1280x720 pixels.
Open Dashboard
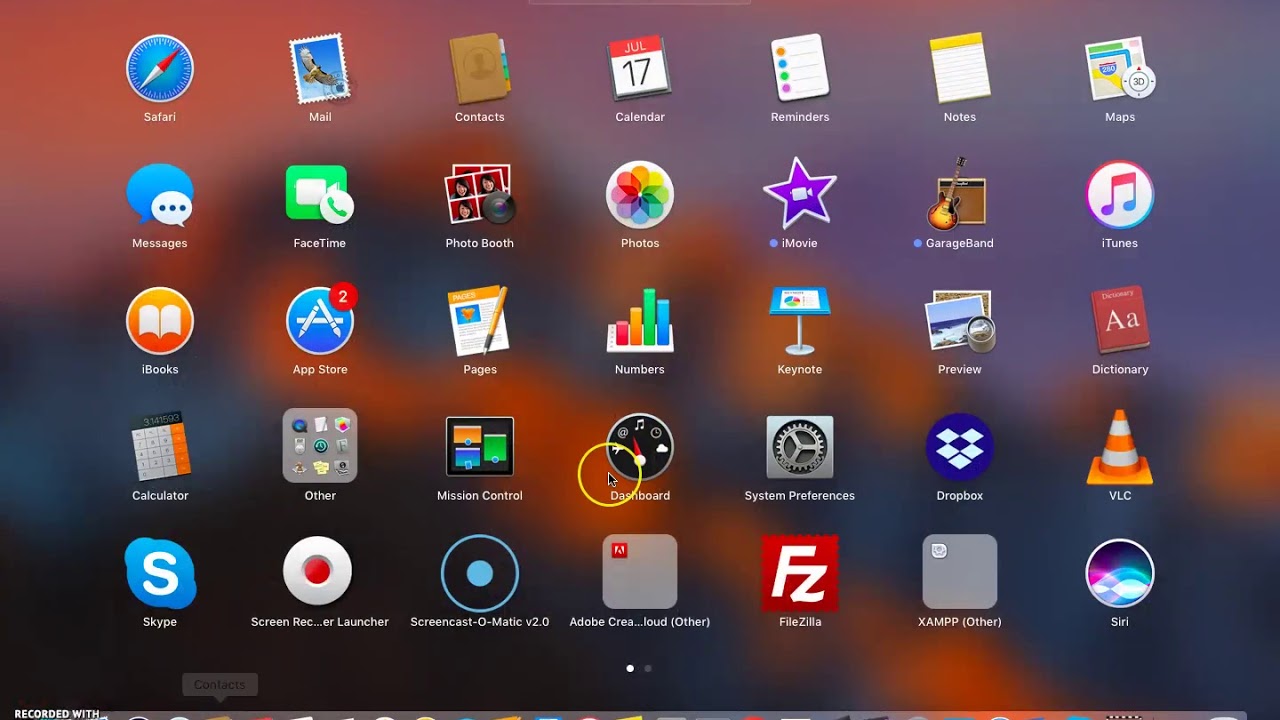tap(640, 447)
